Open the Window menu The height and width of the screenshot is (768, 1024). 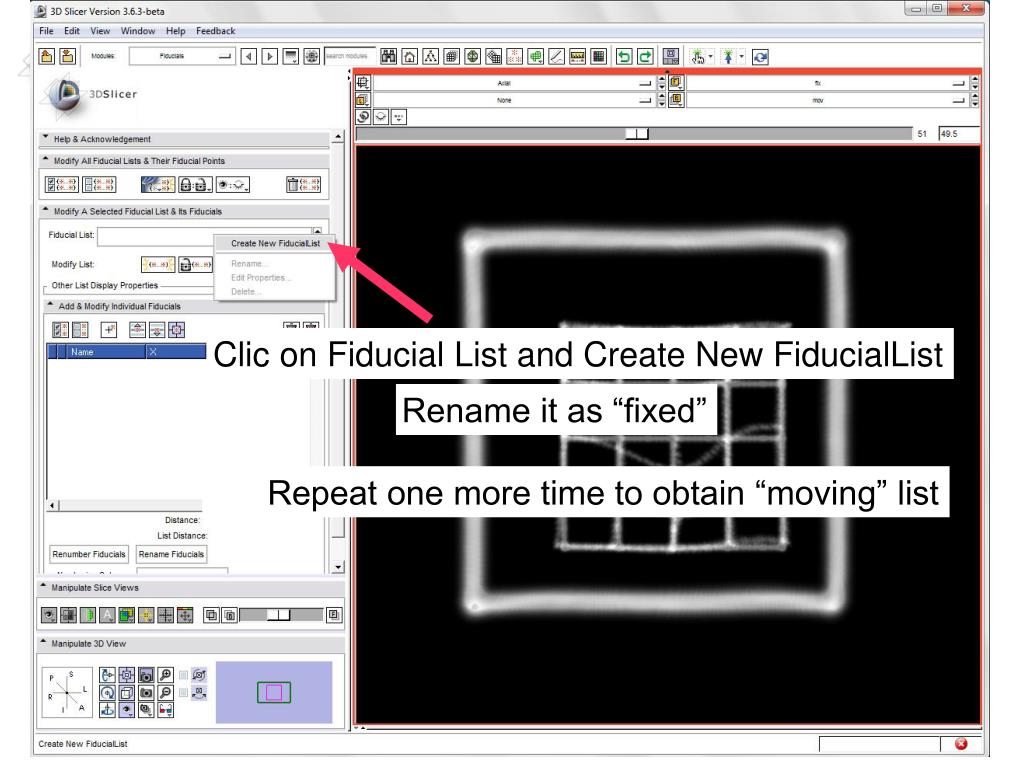point(138,31)
